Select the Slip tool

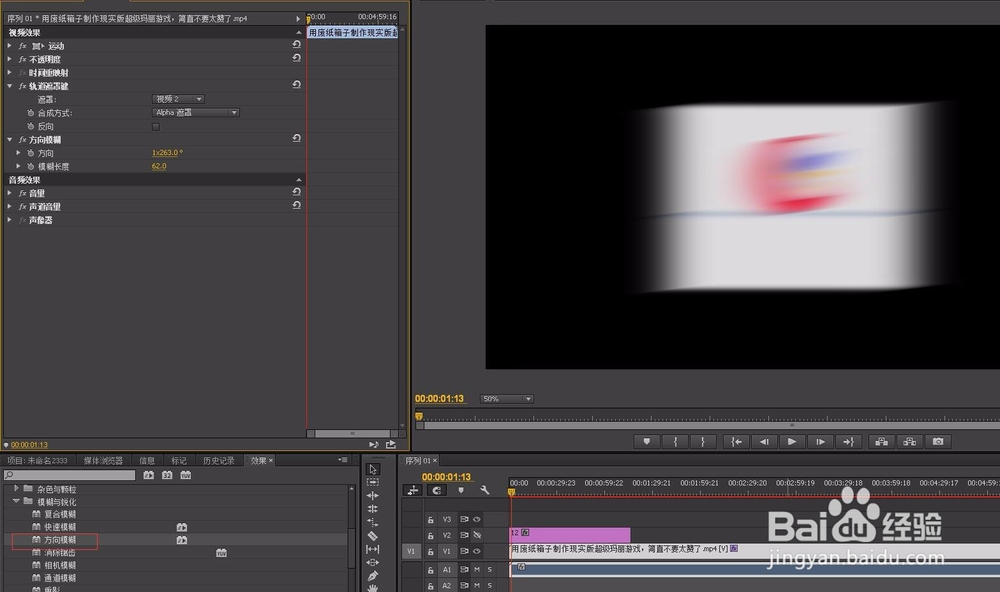pyautogui.click(x=373, y=549)
